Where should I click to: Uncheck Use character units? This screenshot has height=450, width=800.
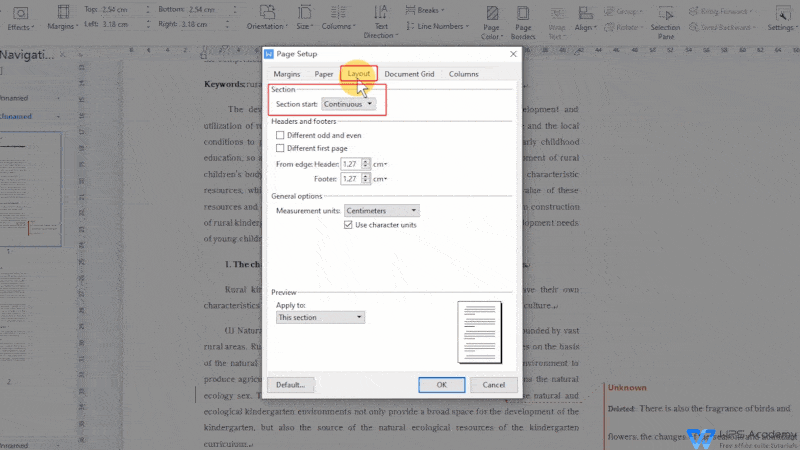(348, 224)
